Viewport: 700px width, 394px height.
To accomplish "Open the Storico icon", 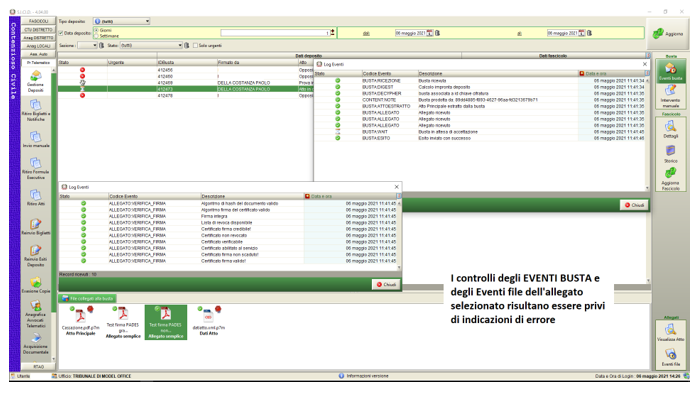I will (x=671, y=154).
